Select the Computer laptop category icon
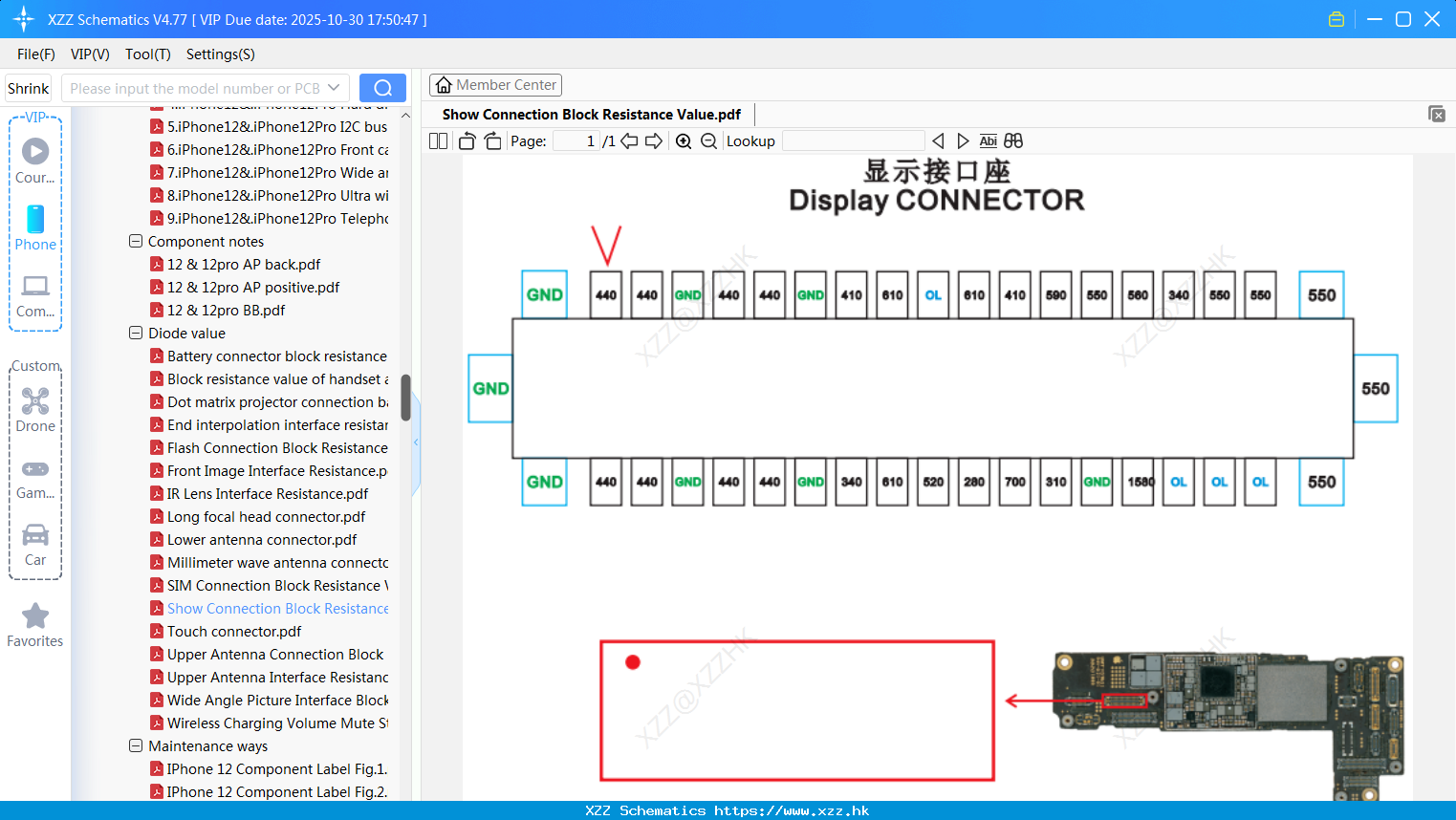This screenshot has height=820, width=1456. tap(35, 286)
